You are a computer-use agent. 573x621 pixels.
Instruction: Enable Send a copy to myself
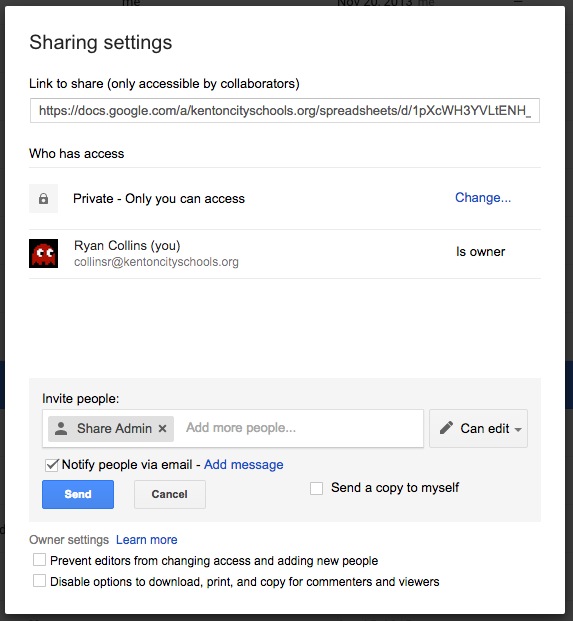pos(316,488)
